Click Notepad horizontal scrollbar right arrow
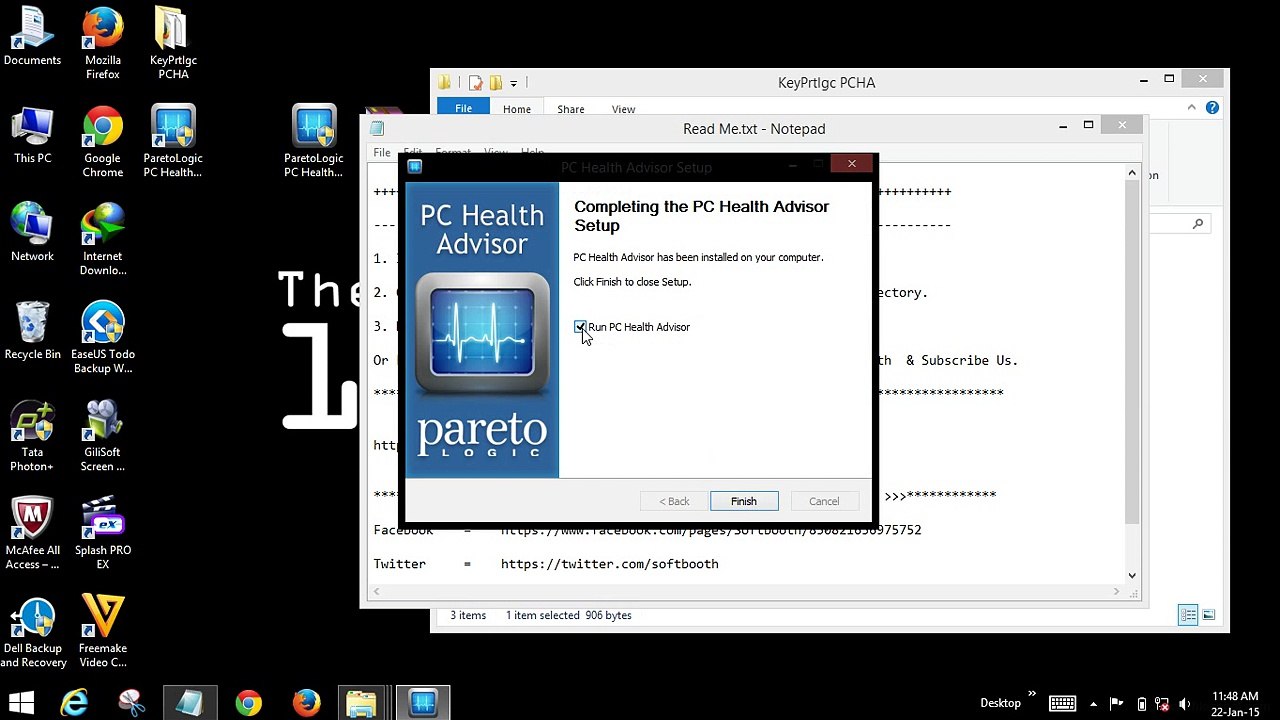This screenshot has width=1280, height=720. (x=1117, y=592)
